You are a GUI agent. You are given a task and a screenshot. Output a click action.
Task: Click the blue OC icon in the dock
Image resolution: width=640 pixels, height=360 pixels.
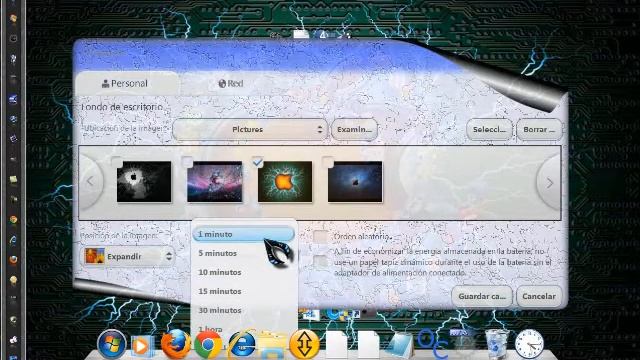[x=433, y=345]
